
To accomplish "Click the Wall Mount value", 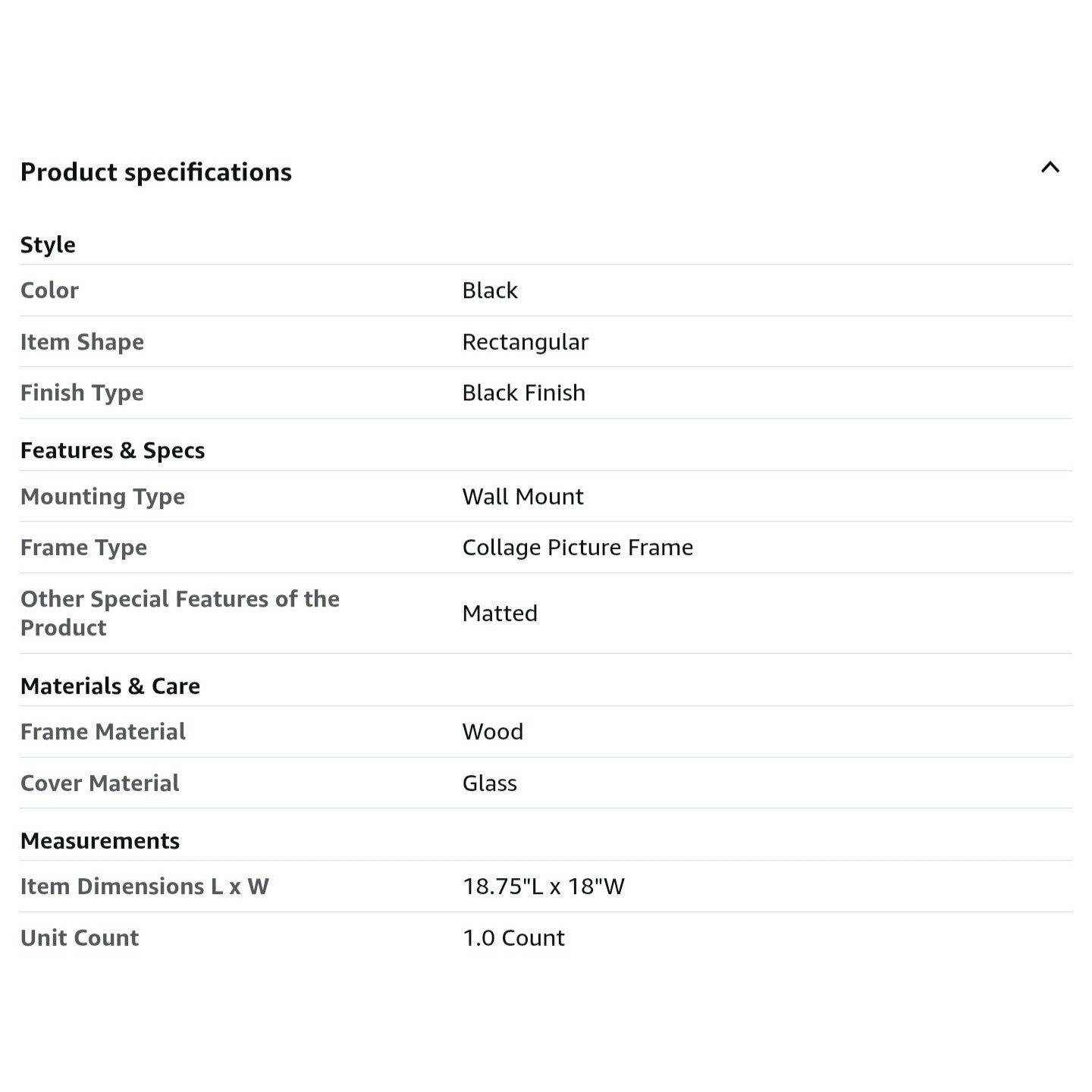I will pos(522,497).
